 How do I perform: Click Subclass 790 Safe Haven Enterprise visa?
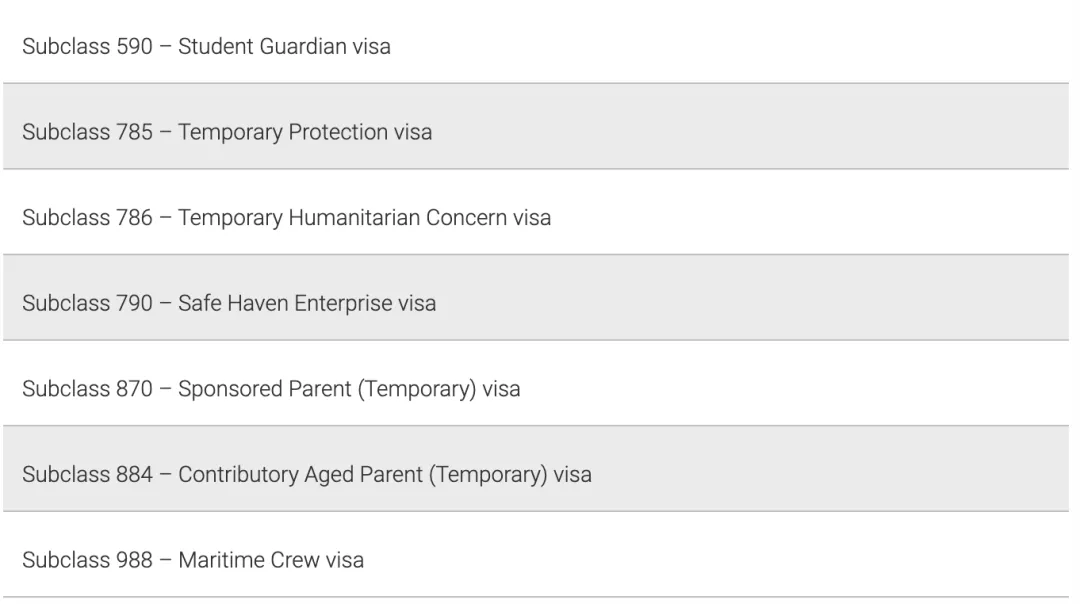point(229,303)
